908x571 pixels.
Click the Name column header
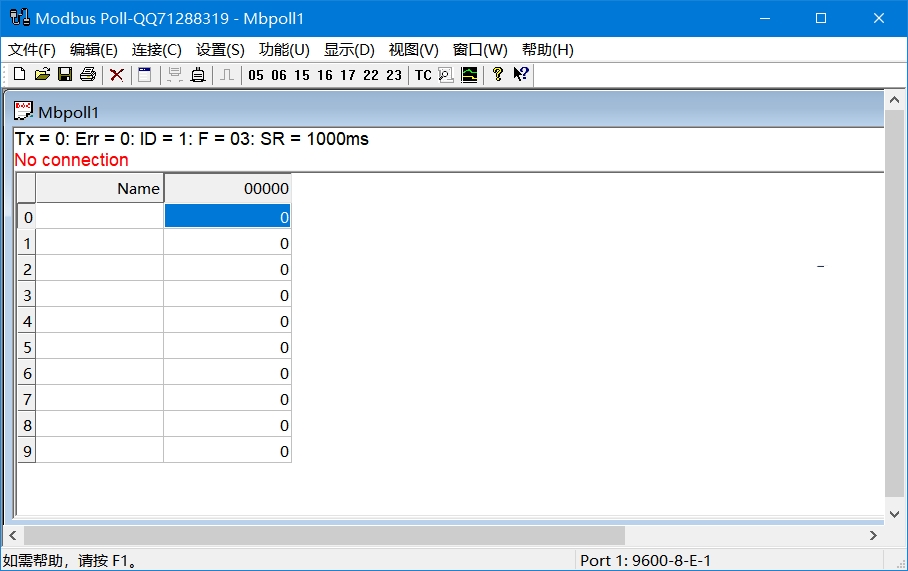100,188
